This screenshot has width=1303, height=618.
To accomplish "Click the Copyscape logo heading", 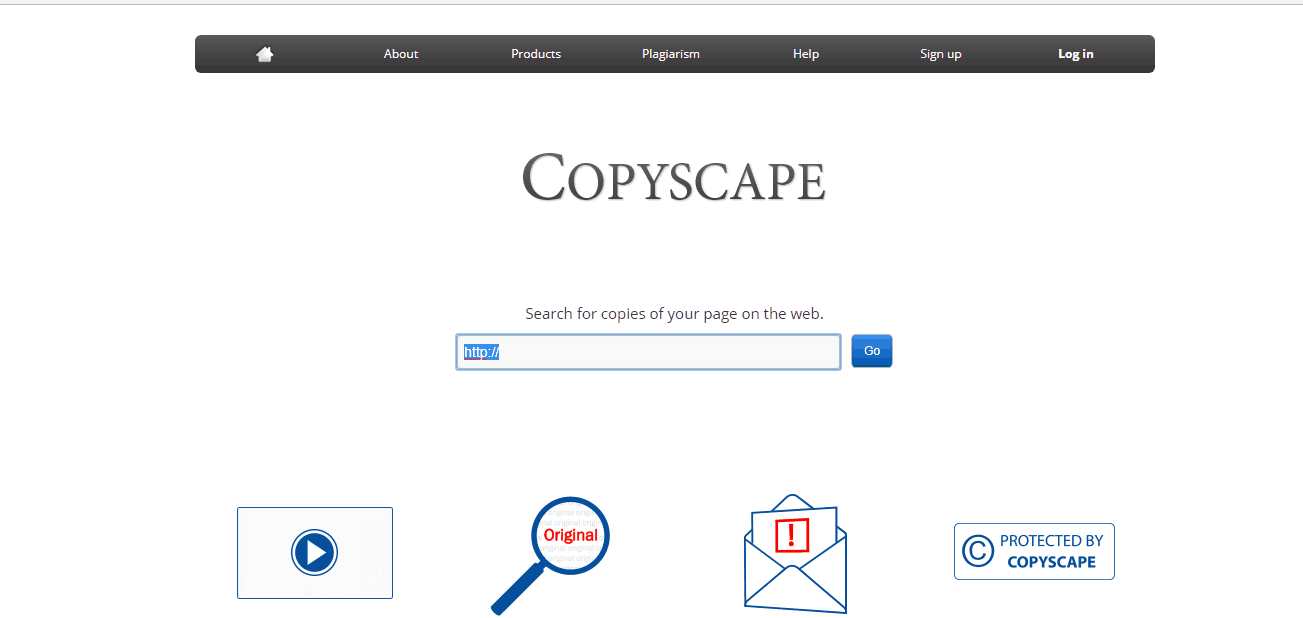I will (673, 178).
